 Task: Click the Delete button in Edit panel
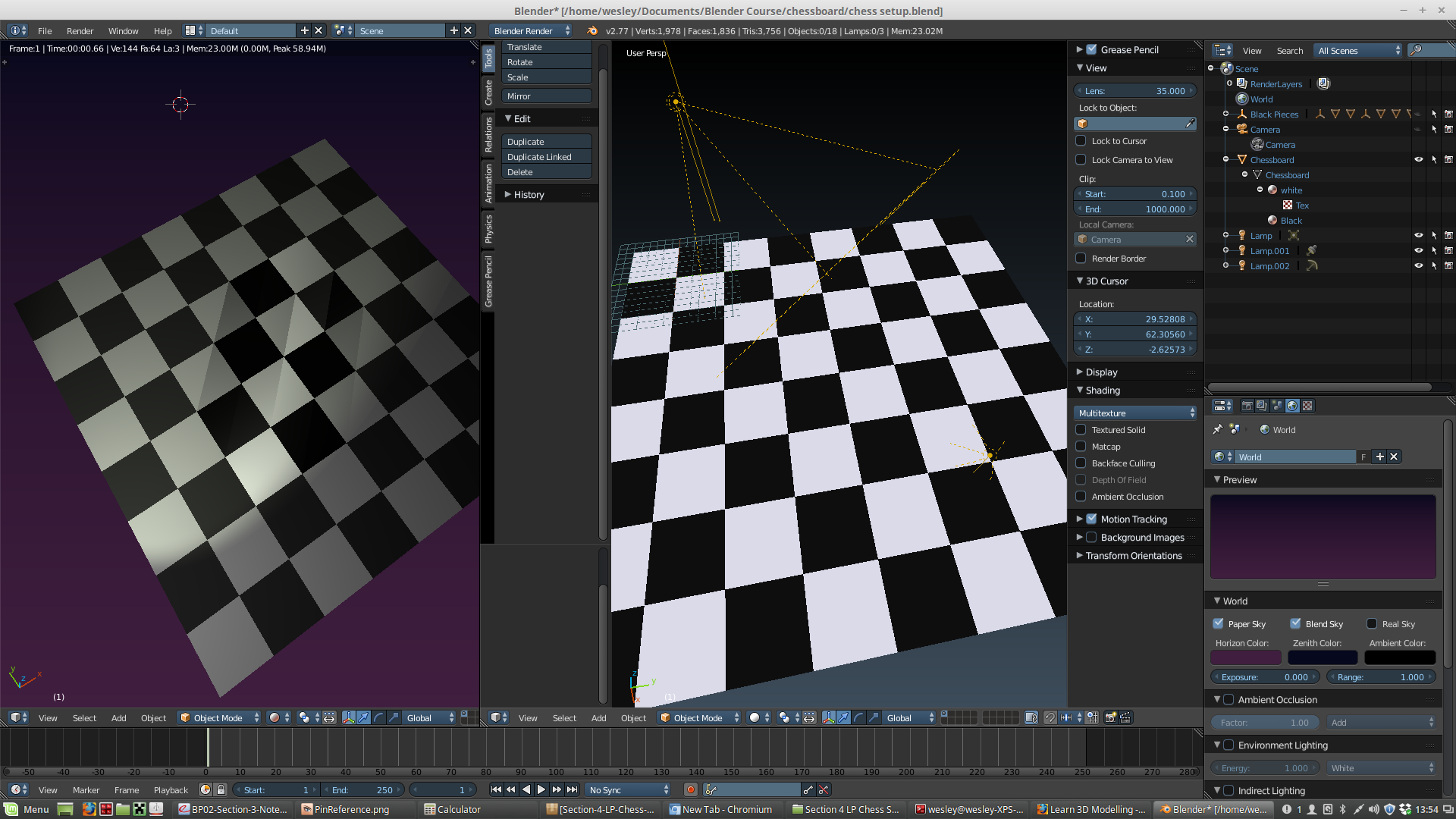pyautogui.click(x=546, y=172)
